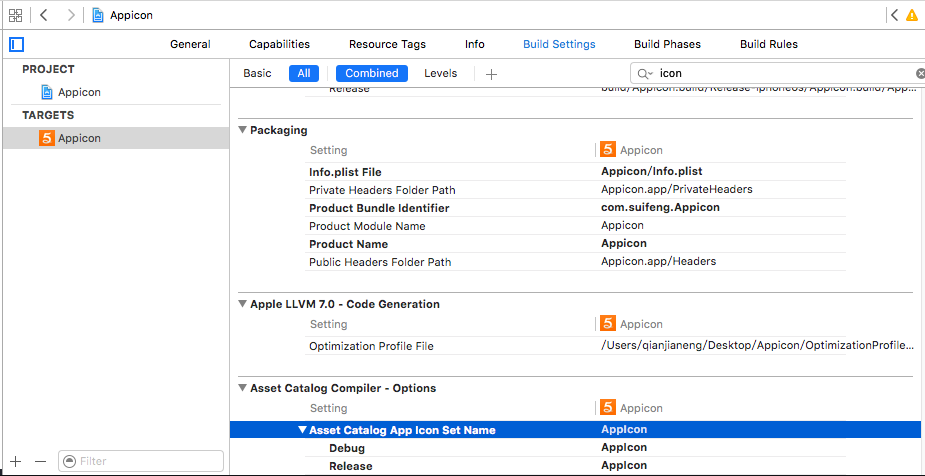
Task: Select the orange Appicon target icon in sidebar
Action: [47, 138]
